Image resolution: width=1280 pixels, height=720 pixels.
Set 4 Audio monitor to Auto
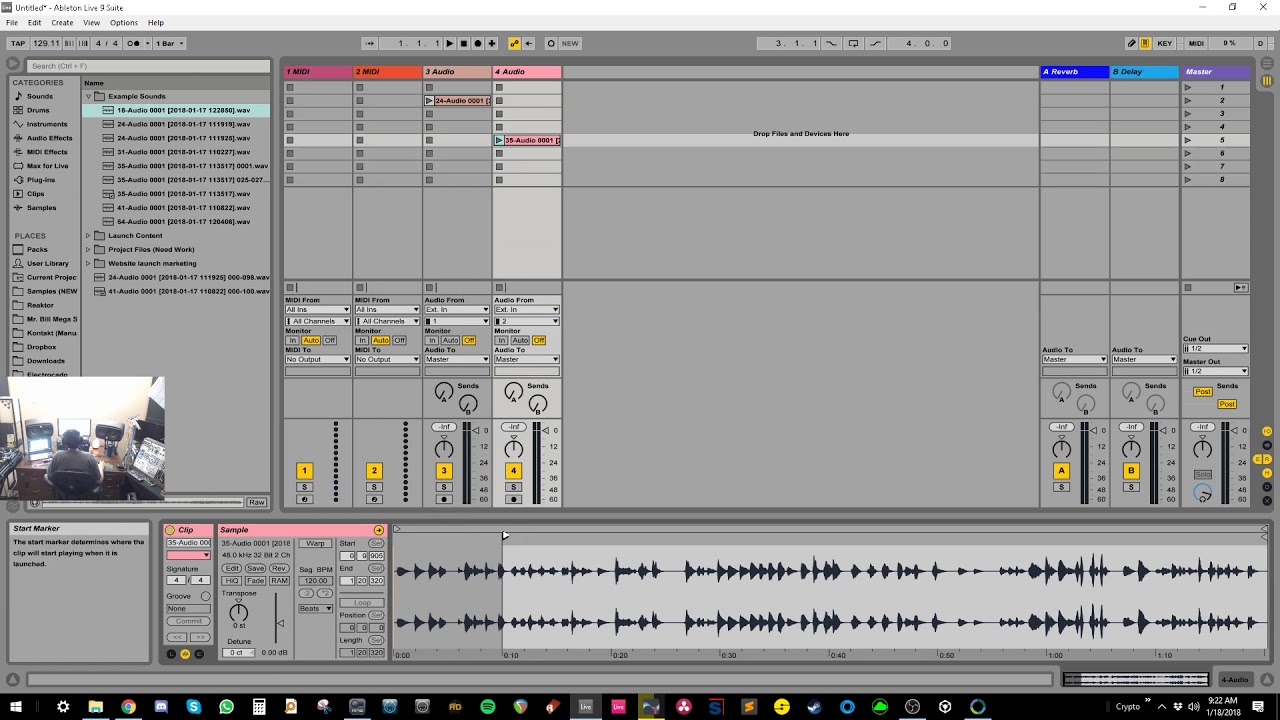520,340
